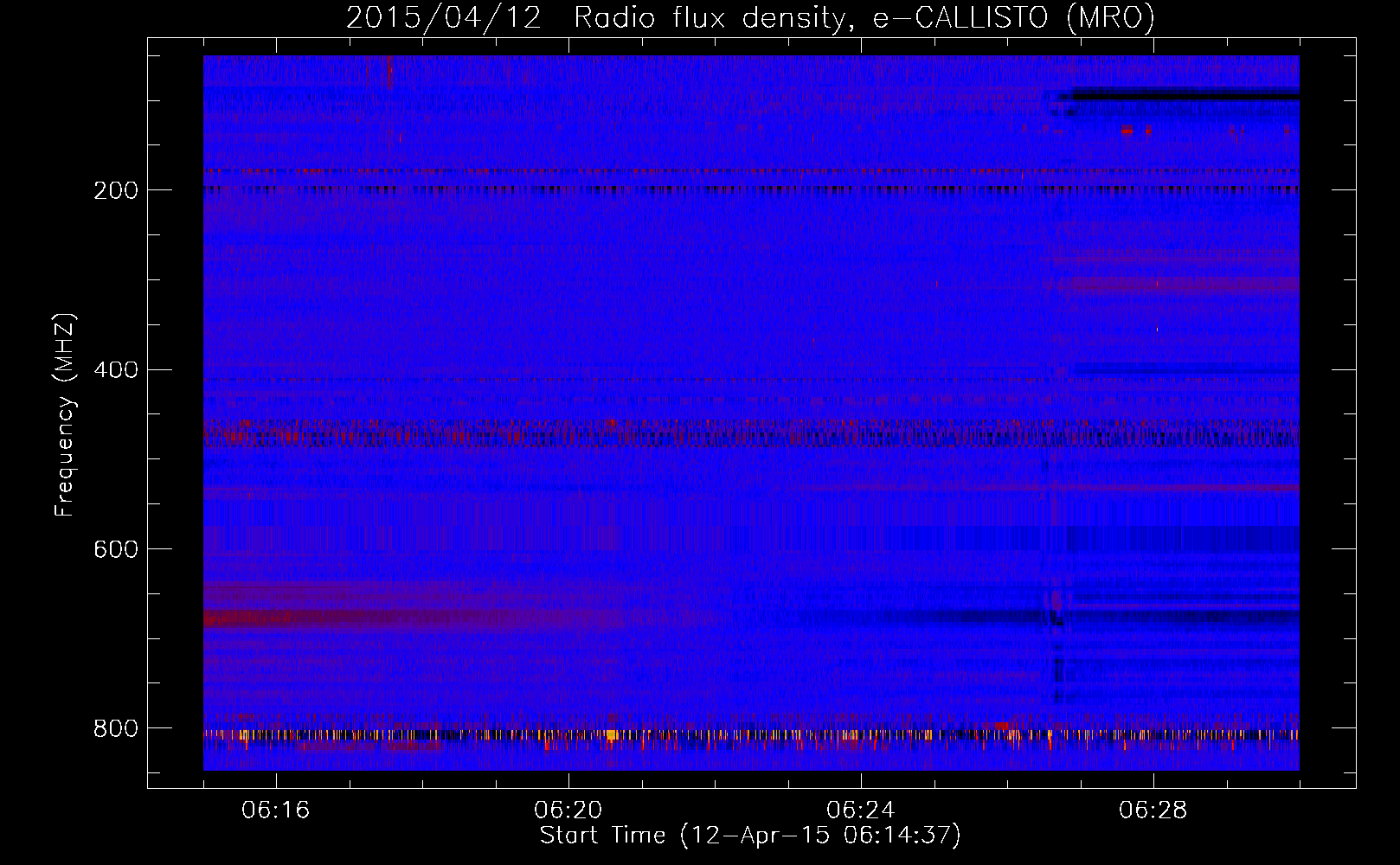Click the 06:16 time tick label
The image size is (1400, 865).
point(276,811)
